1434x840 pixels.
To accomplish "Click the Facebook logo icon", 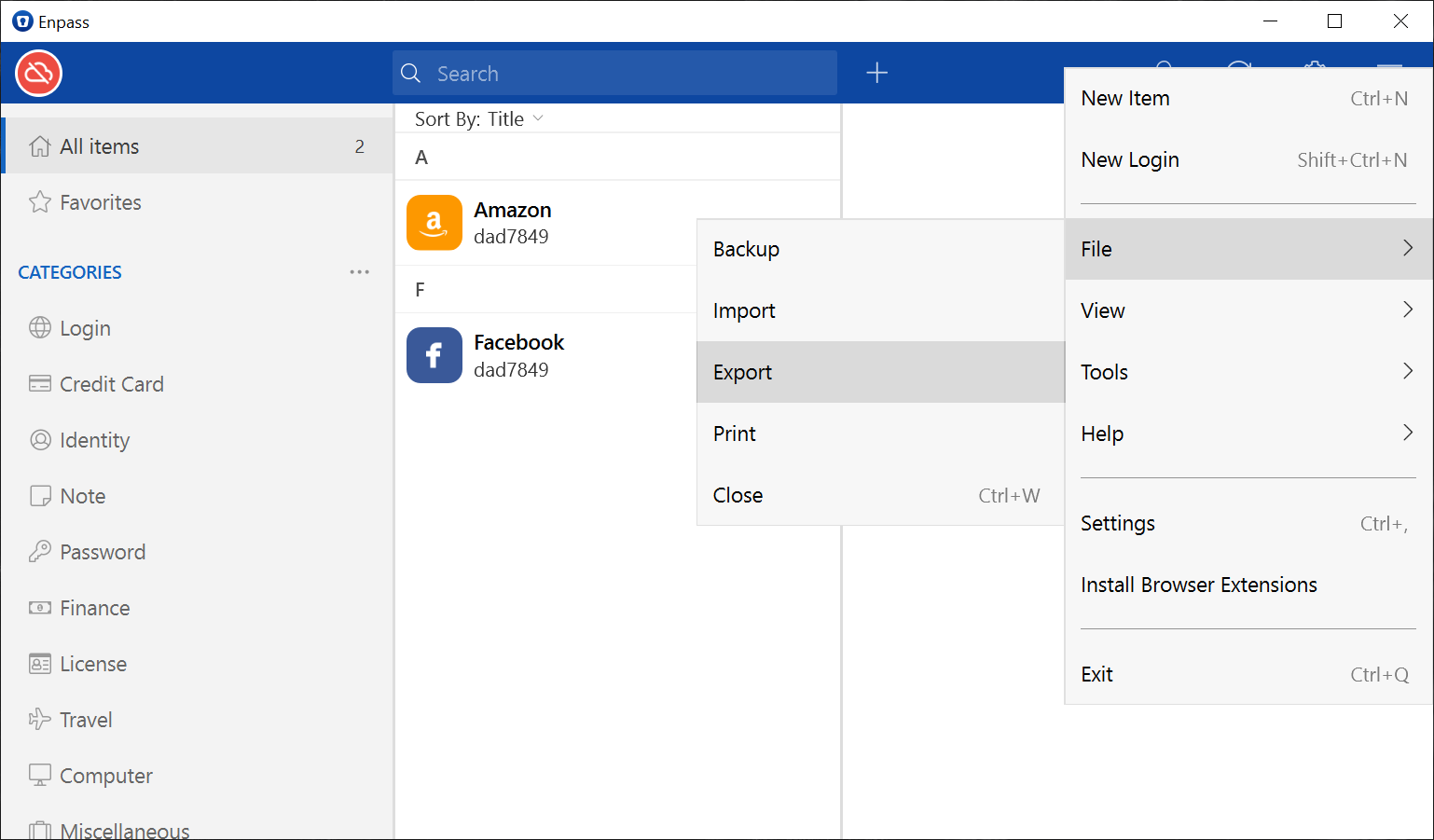I will [434, 355].
